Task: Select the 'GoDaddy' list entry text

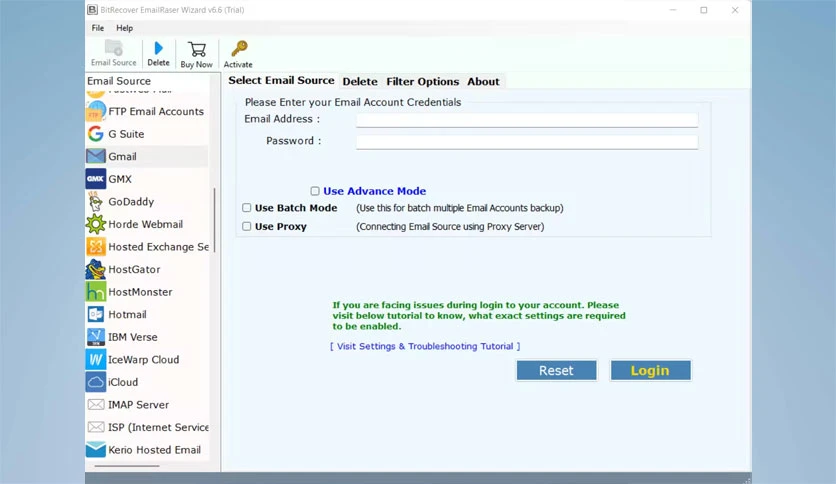Action: click(131, 201)
